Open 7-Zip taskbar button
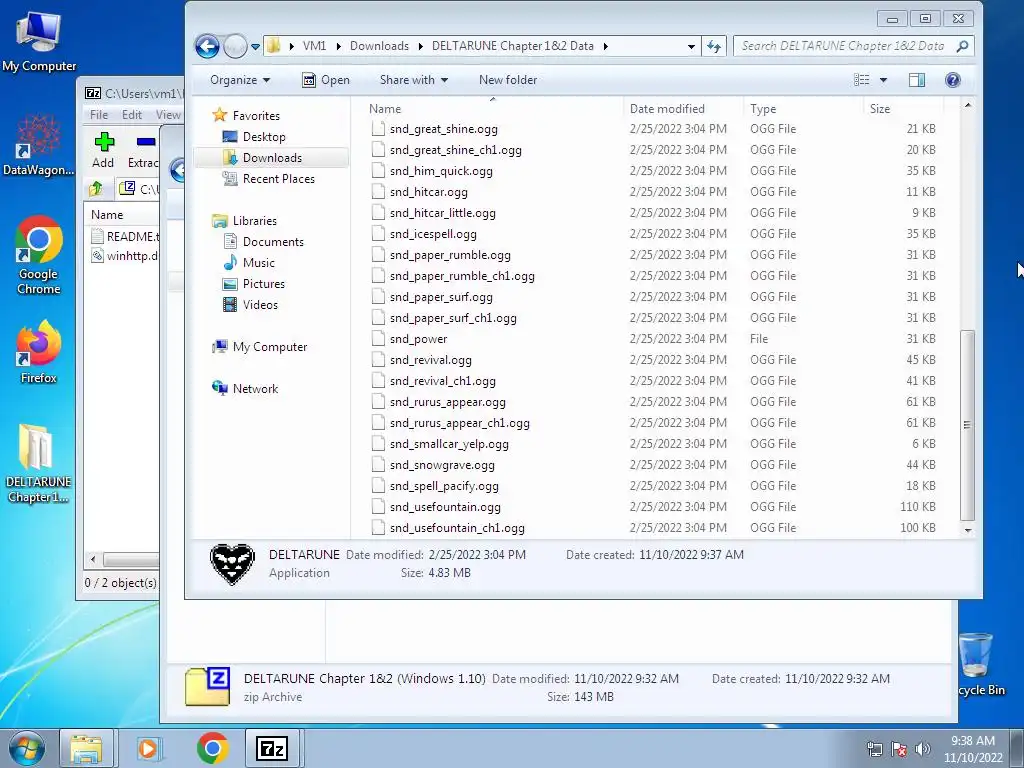 pos(272,748)
